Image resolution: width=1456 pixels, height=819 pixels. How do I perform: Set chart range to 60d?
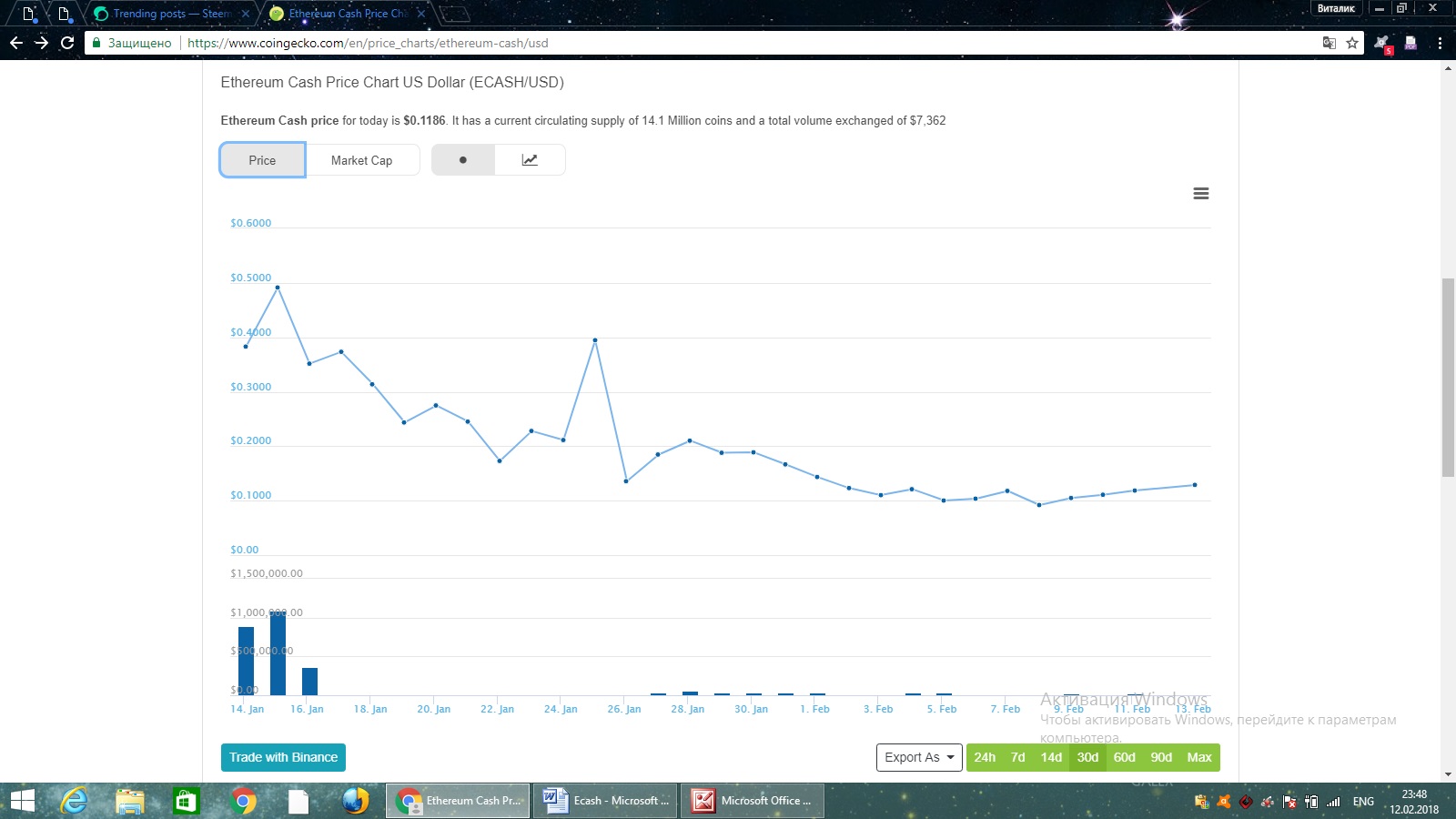[1125, 757]
